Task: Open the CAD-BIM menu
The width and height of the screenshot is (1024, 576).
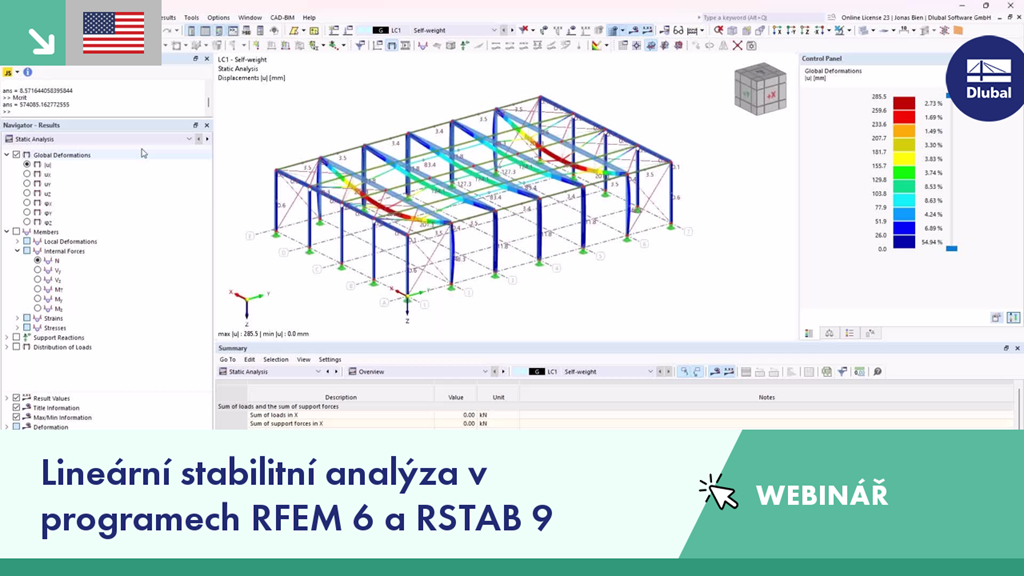Action: tap(282, 18)
